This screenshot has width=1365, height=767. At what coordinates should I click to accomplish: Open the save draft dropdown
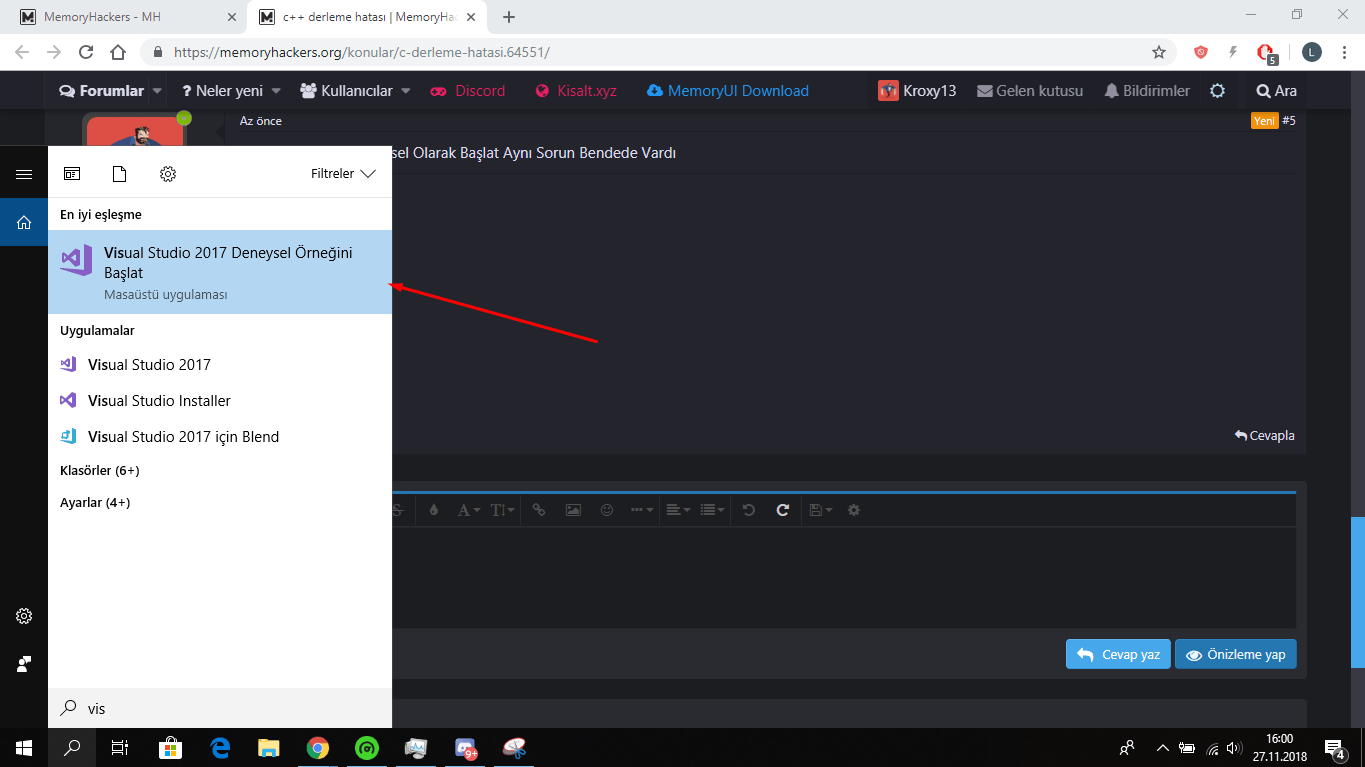821,510
